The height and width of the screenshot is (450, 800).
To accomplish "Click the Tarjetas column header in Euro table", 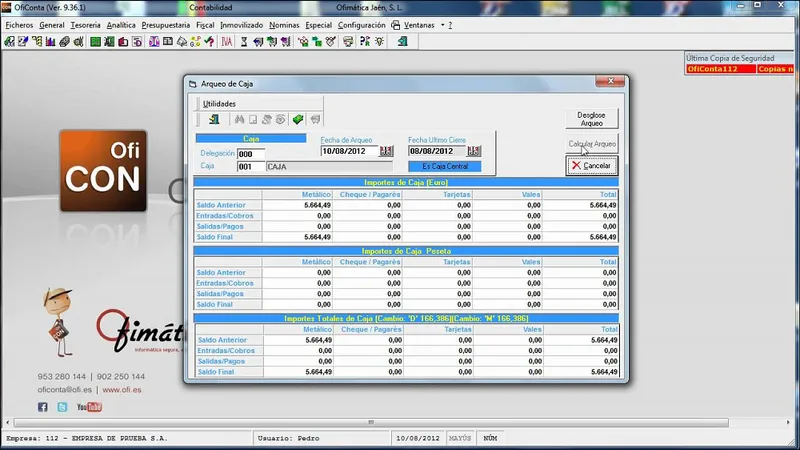I will point(437,194).
